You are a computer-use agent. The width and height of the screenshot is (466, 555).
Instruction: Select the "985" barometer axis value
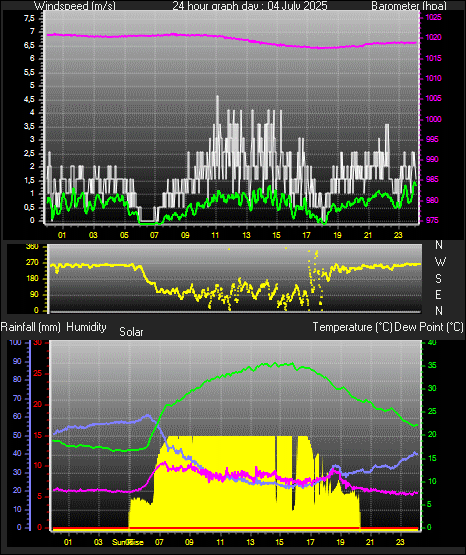click(x=432, y=180)
